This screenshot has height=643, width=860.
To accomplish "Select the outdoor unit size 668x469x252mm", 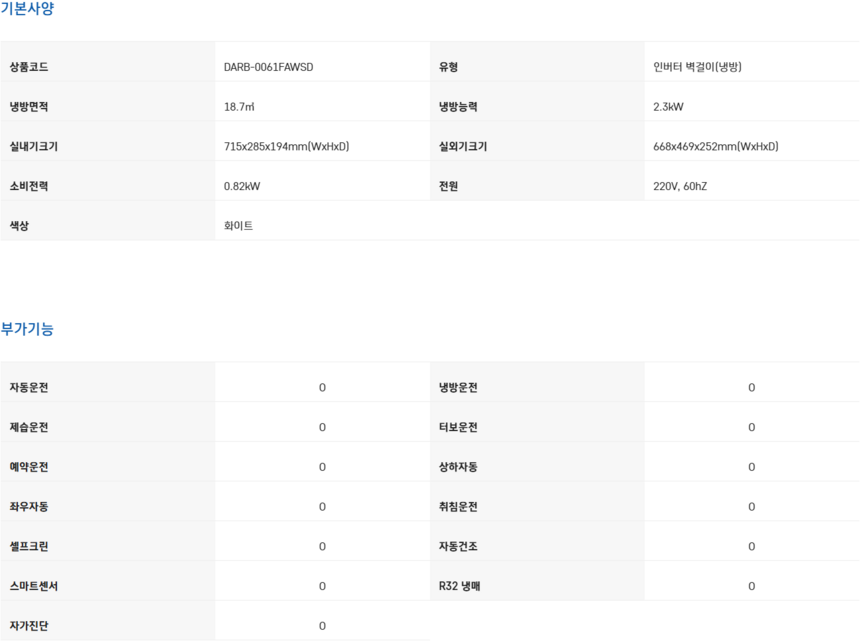I will point(715,147).
